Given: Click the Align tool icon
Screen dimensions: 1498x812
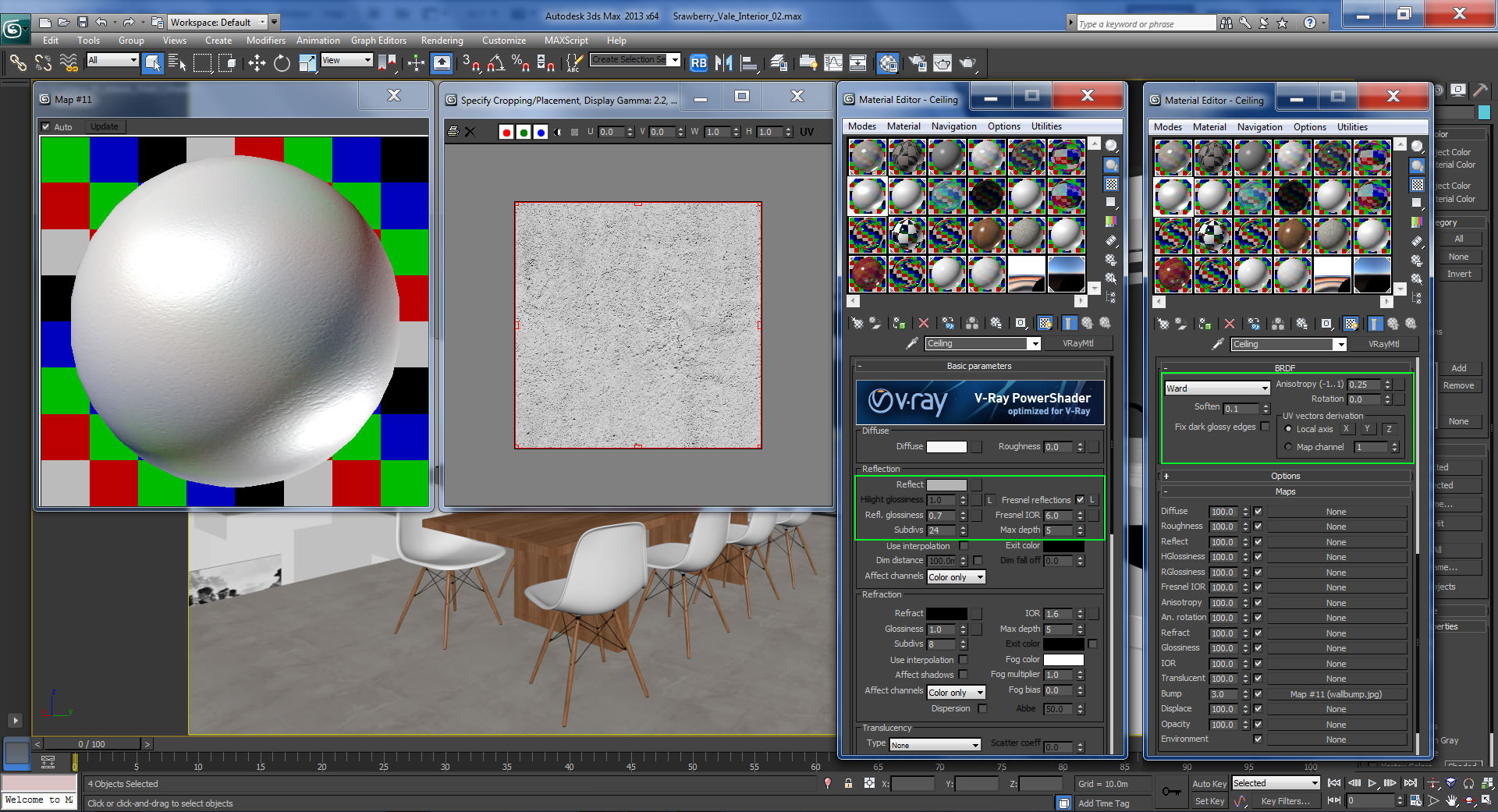Looking at the screenshot, I should (749, 63).
